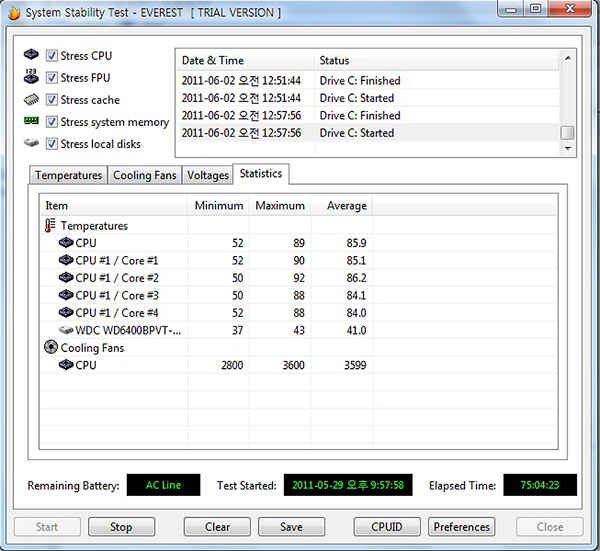This screenshot has width=600, height=551.
Task: Select the 12:57:56 Drive C: Finished log entry
Action: tap(368, 115)
